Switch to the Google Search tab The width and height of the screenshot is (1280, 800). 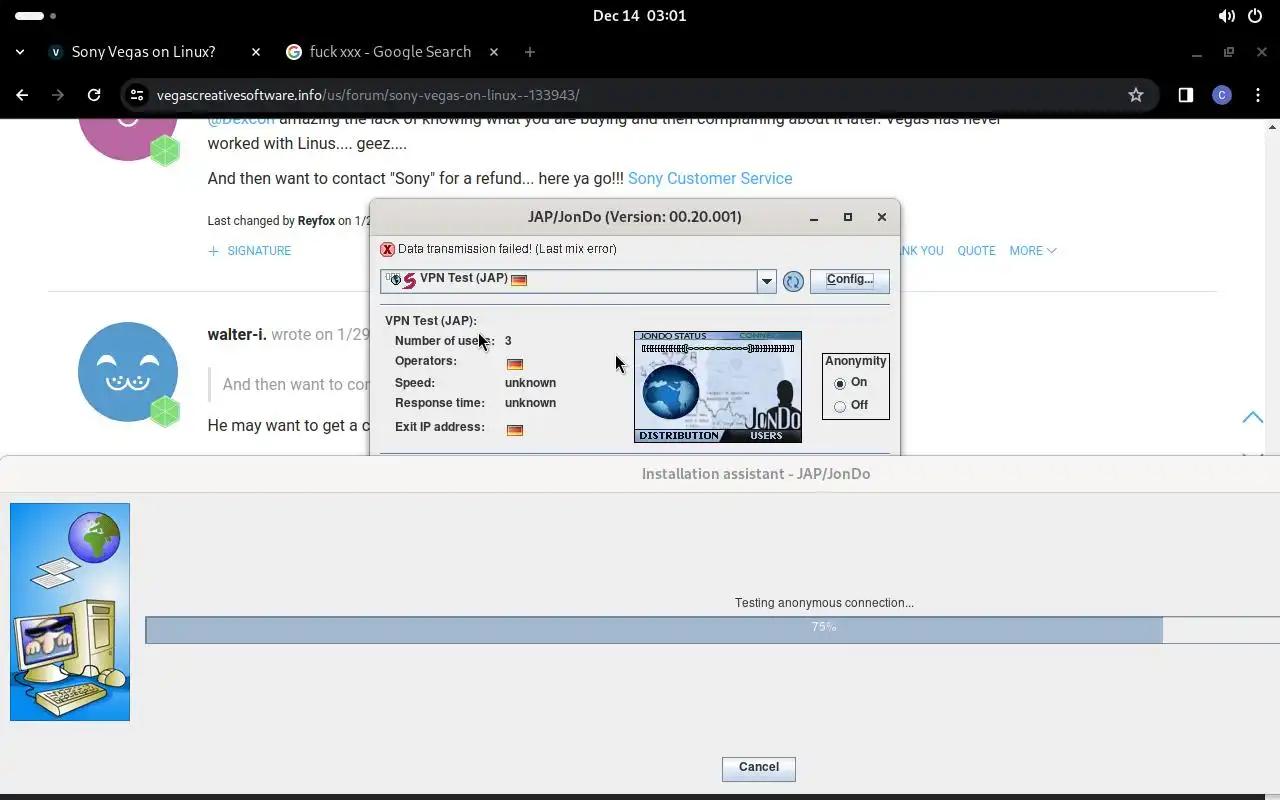tap(390, 52)
